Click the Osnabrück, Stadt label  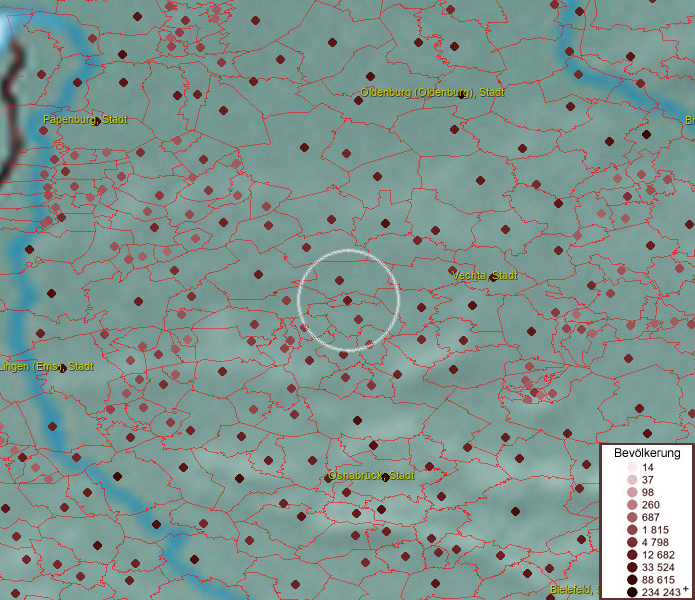[371, 475]
